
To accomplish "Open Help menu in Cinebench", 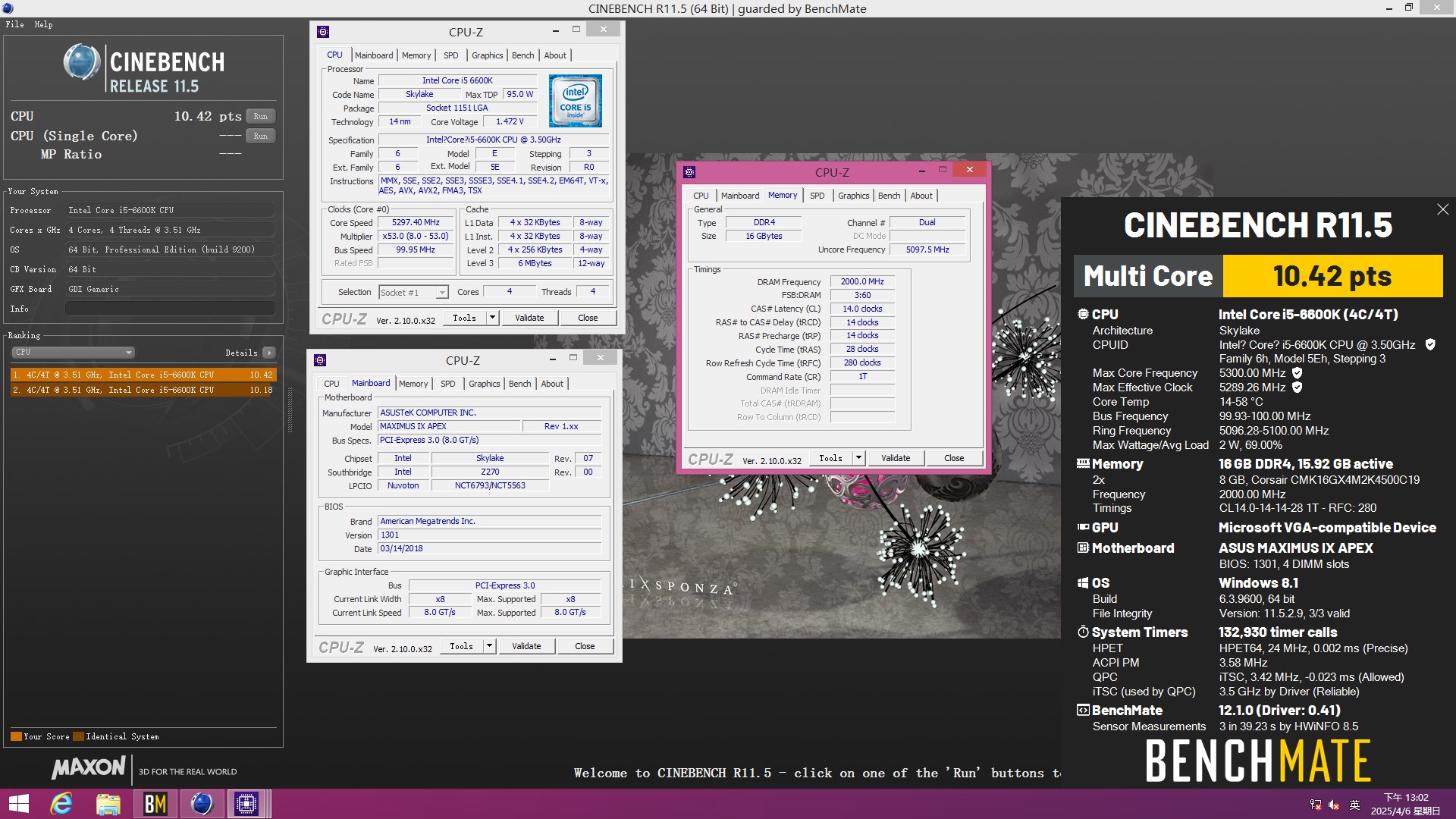I will tap(43, 24).
